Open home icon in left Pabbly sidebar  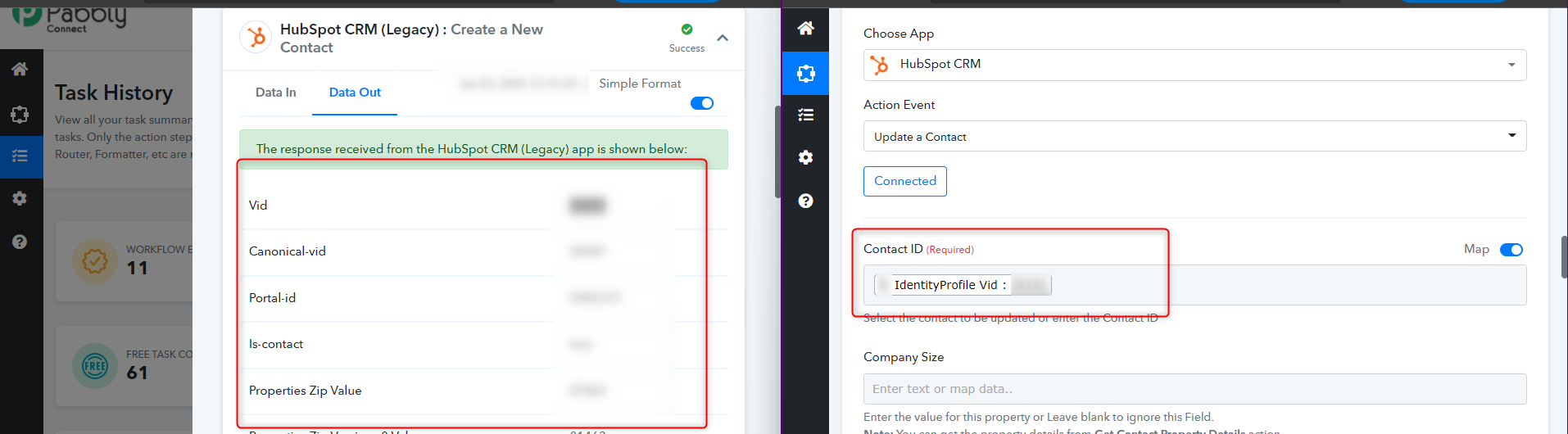click(20, 70)
